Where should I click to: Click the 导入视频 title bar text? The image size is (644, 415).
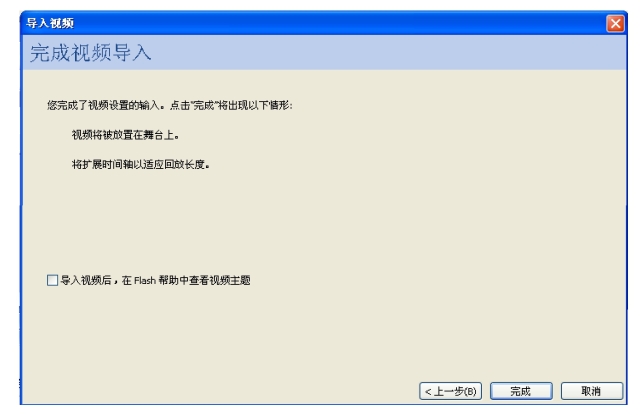point(50,23)
